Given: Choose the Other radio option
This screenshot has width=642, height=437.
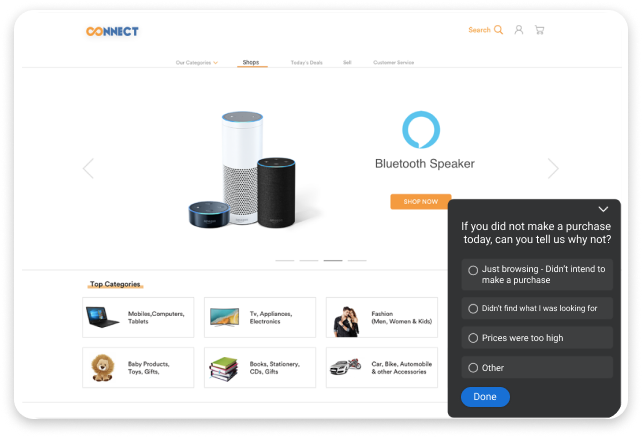Looking at the screenshot, I should [x=537, y=368].
